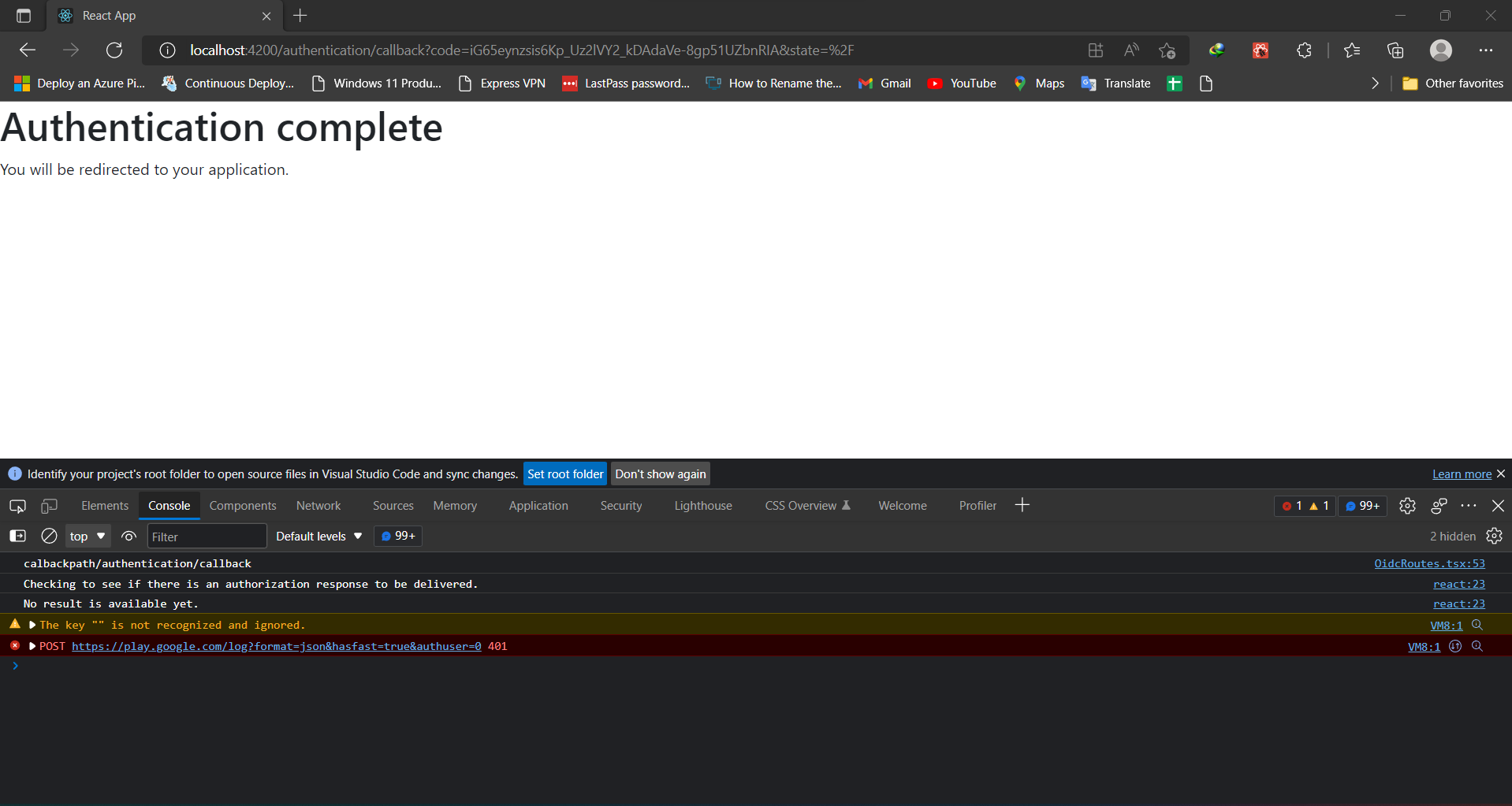Toggle the device emulation toolbar
1512x806 pixels.
pyautogui.click(x=49, y=506)
